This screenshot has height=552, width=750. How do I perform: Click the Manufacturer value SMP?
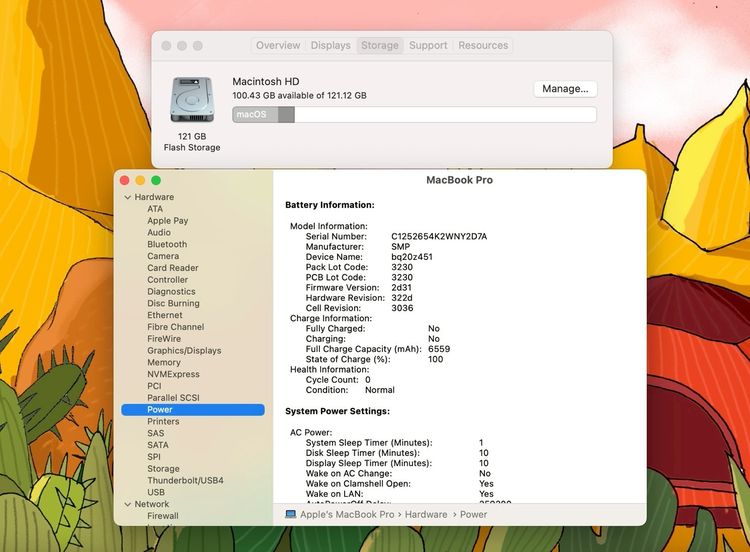(400, 247)
